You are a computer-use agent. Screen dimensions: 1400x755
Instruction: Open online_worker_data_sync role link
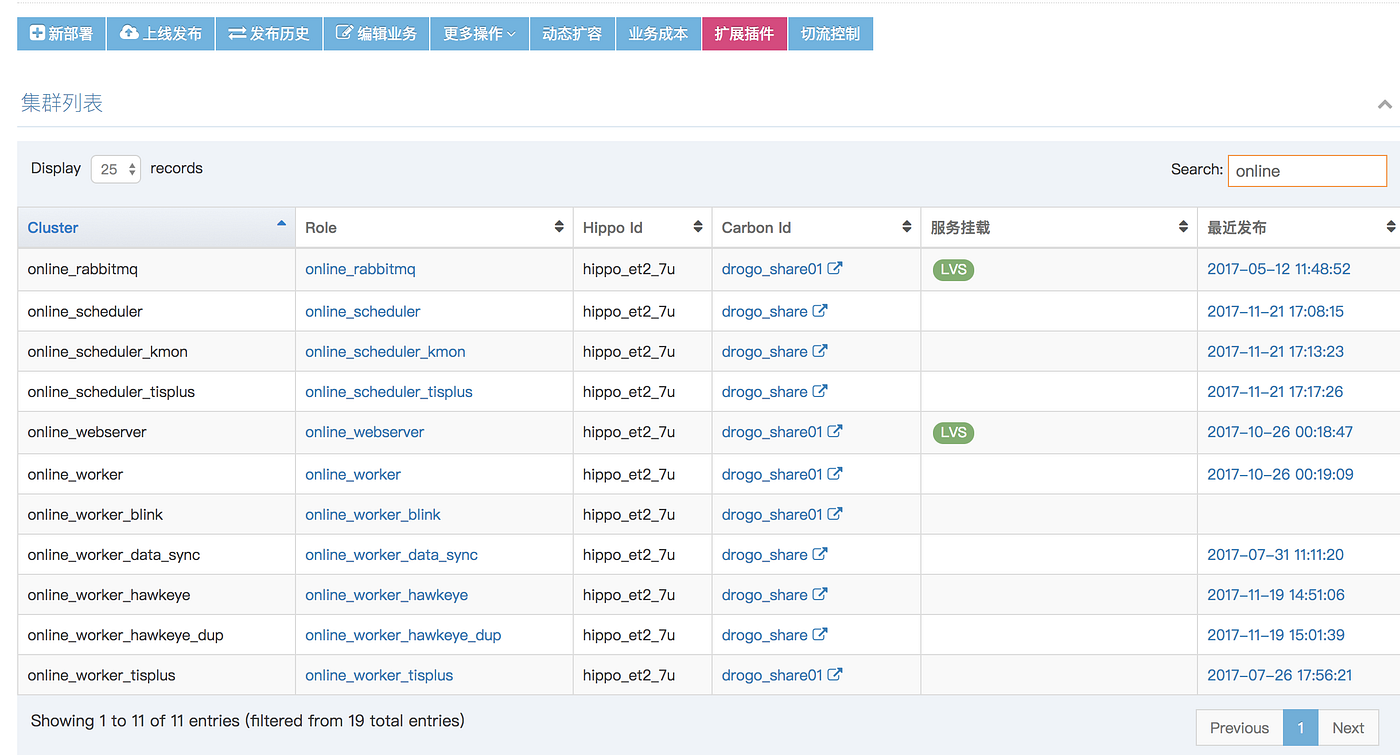point(392,554)
